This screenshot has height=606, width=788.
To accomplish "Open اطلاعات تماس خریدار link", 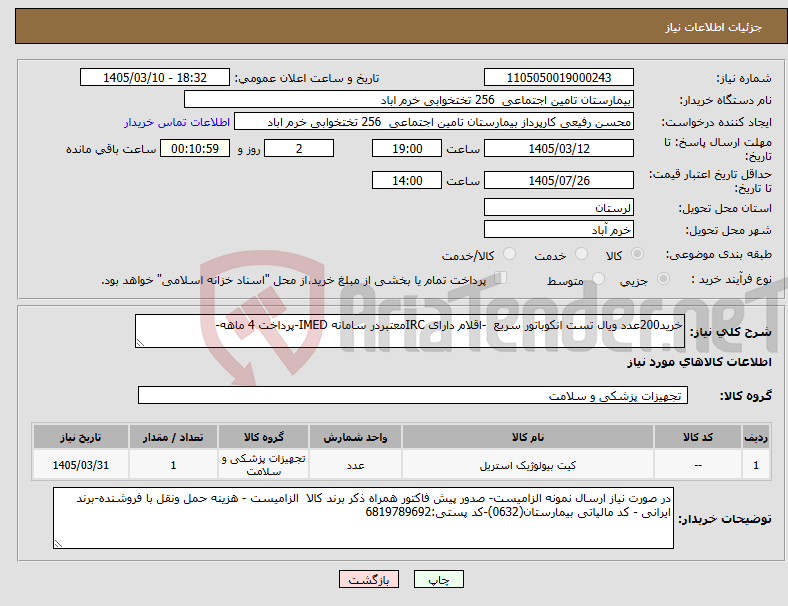I will pyautogui.click(x=177, y=122).
